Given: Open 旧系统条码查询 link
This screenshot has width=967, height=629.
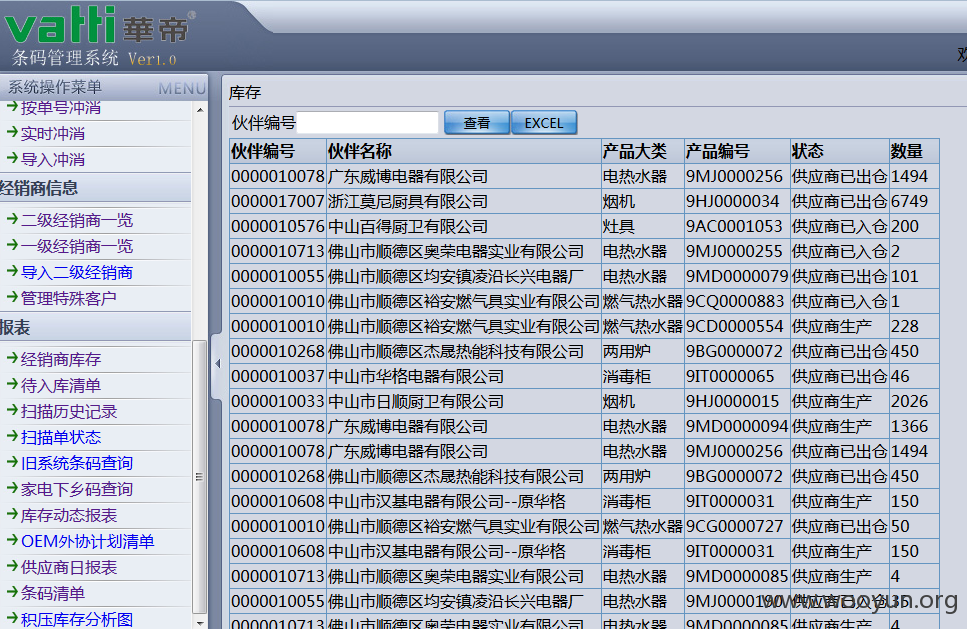Looking at the screenshot, I should click(77, 463).
